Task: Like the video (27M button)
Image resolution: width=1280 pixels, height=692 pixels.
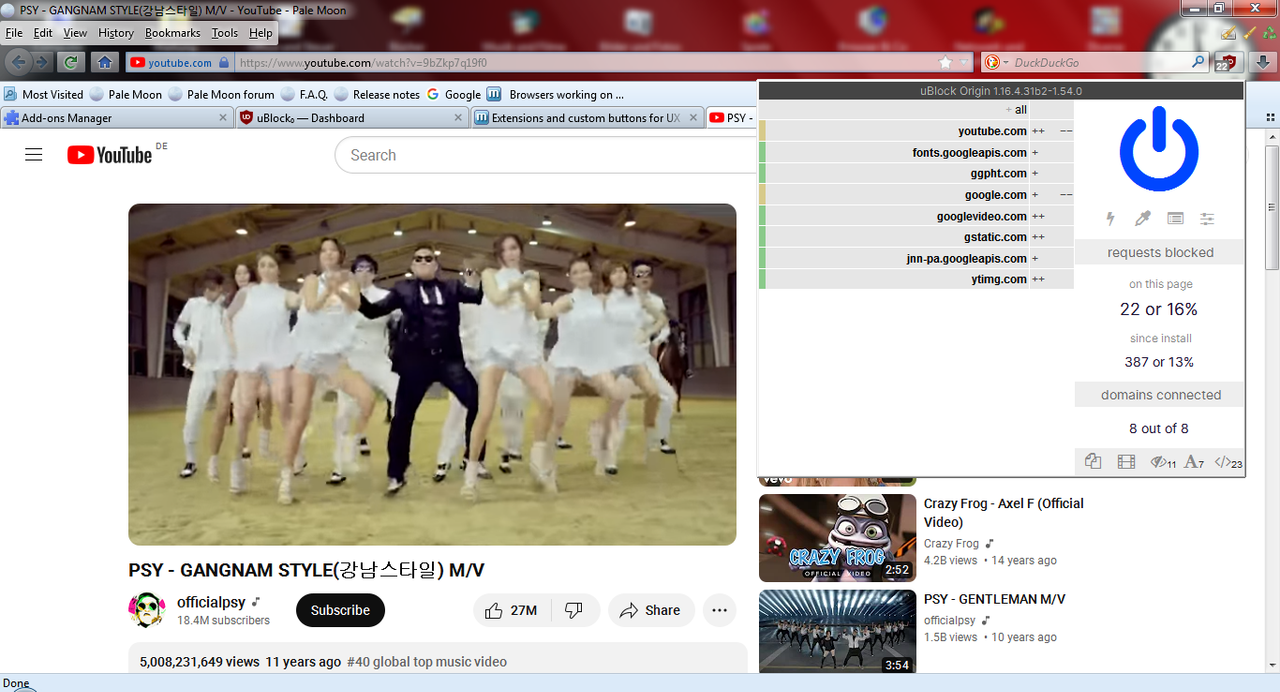Action: [x=511, y=610]
